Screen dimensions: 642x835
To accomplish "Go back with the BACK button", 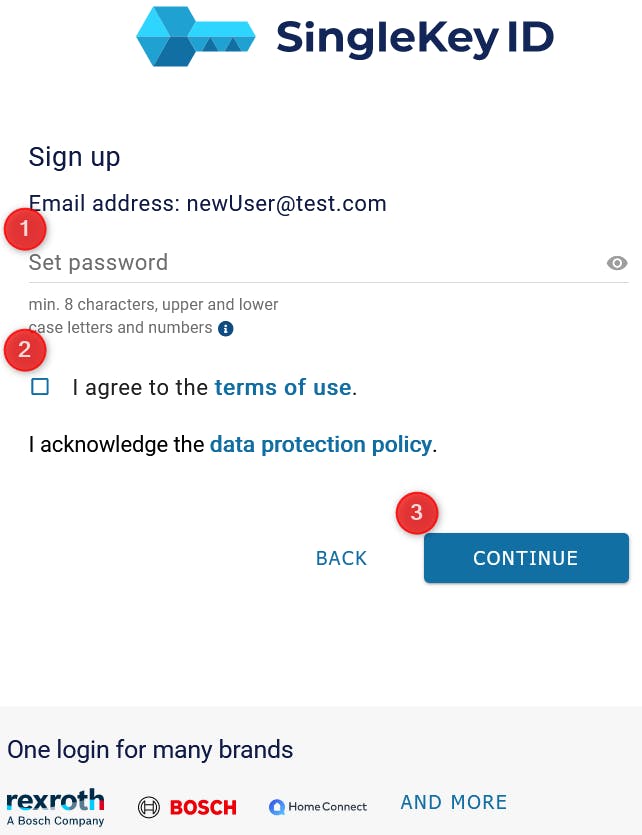I will (x=341, y=558).
